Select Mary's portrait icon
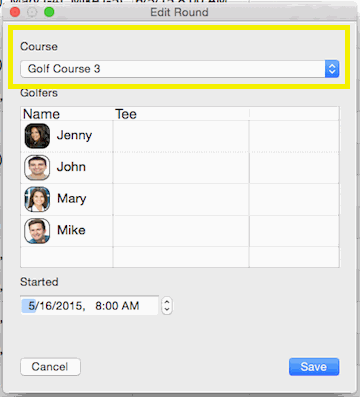This screenshot has width=360, height=397. click(37, 199)
